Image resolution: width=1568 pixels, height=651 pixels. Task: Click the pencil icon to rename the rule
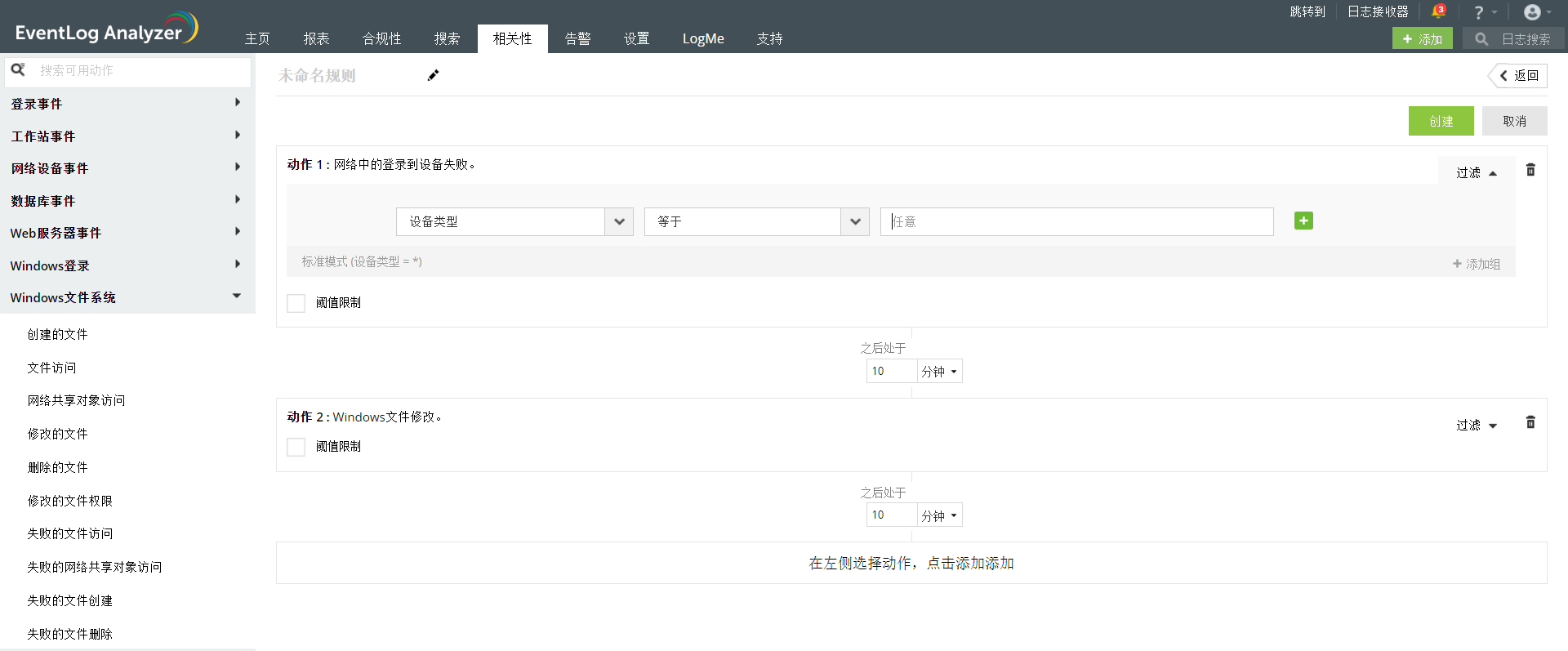click(x=433, y=75)
